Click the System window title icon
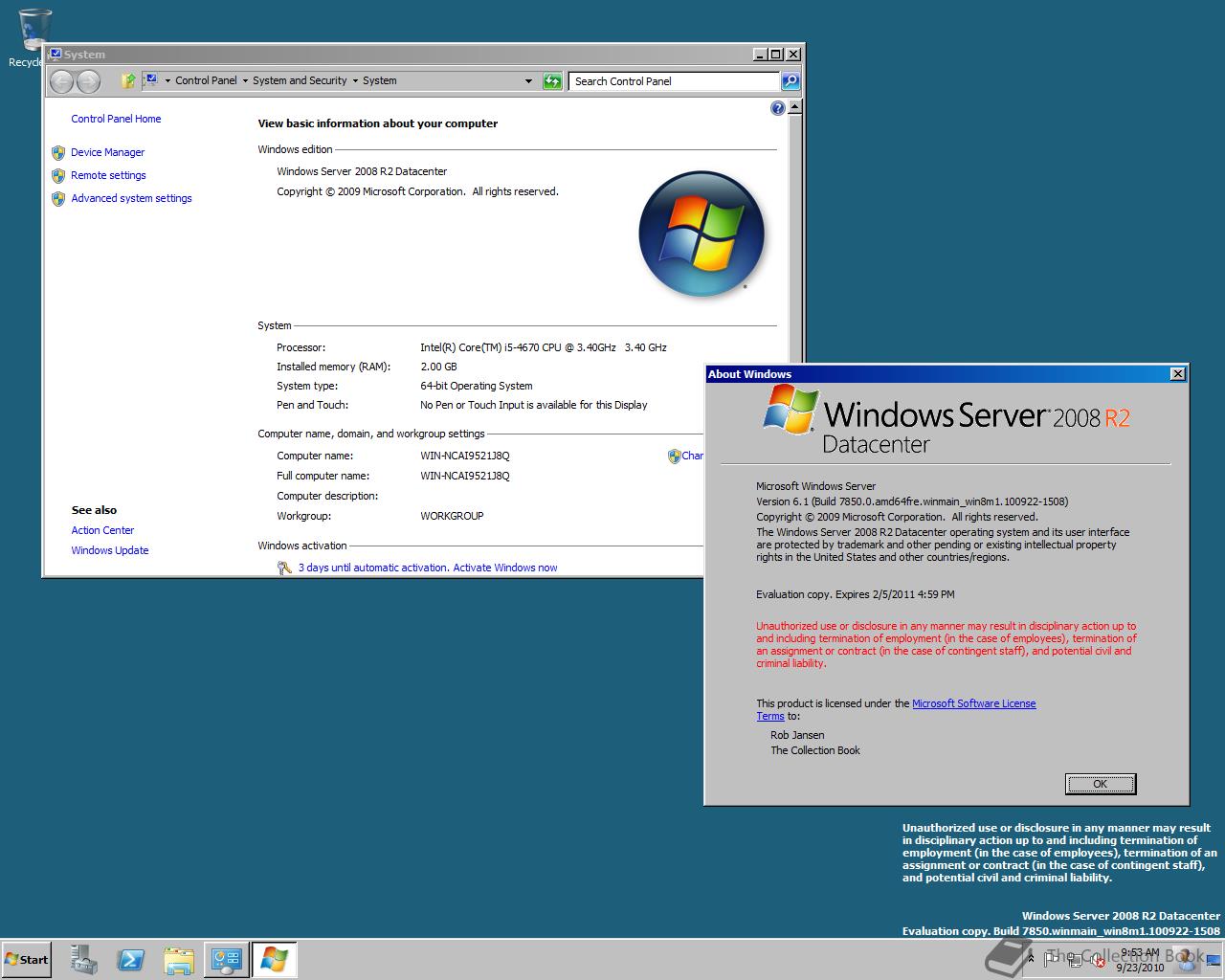 click(x=56, y=55)
